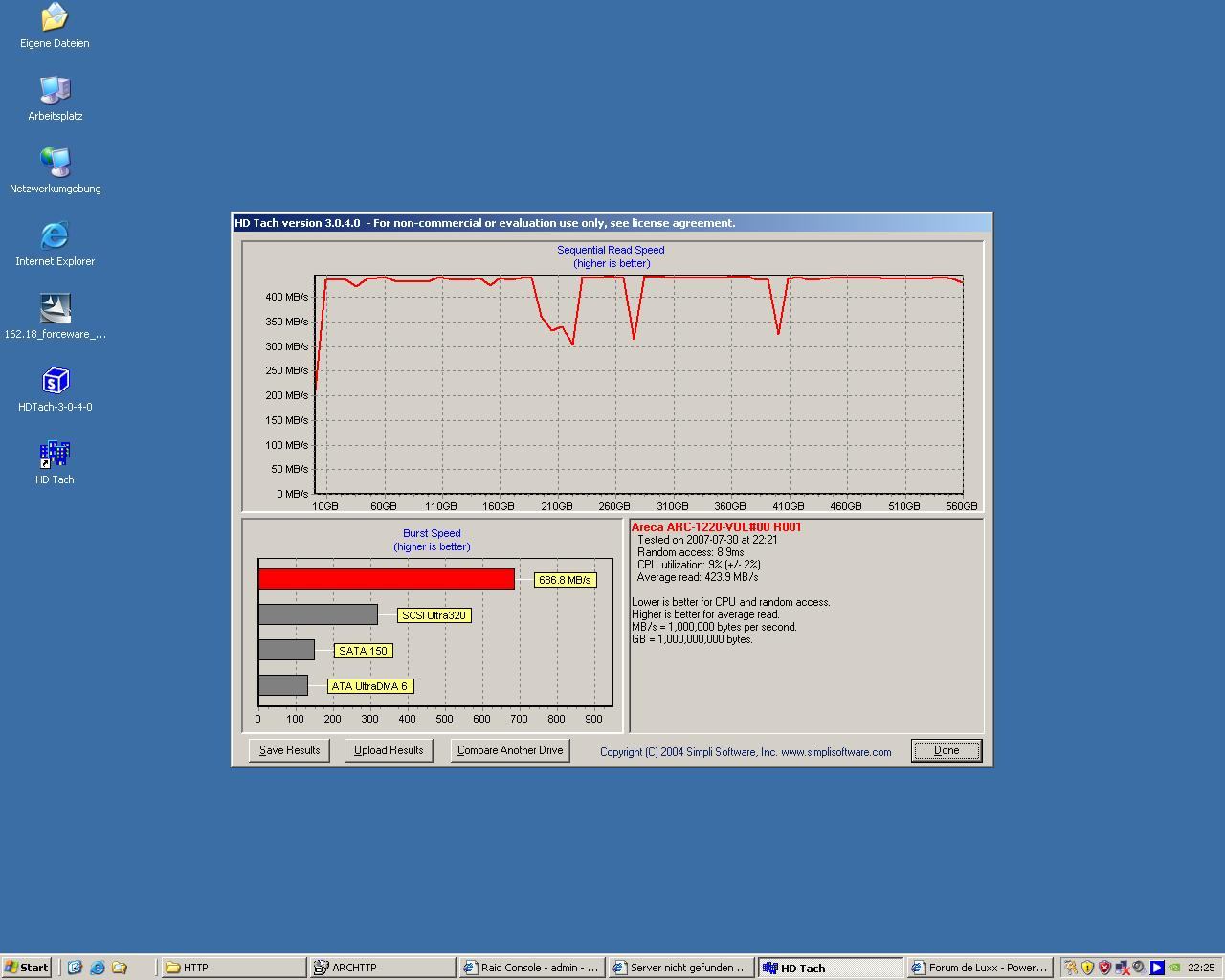Click the Upload Results button

(389, 750)
